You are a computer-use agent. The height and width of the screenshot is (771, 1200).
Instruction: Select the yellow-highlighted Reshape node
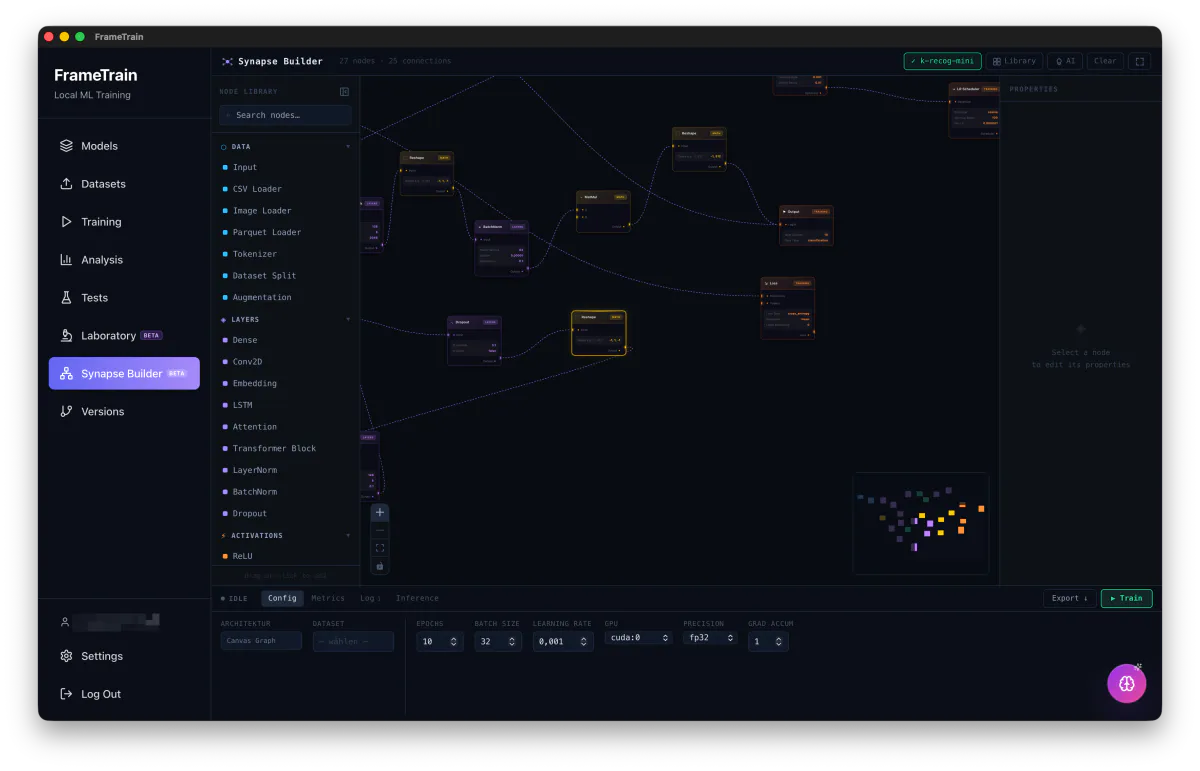point(599,333)
